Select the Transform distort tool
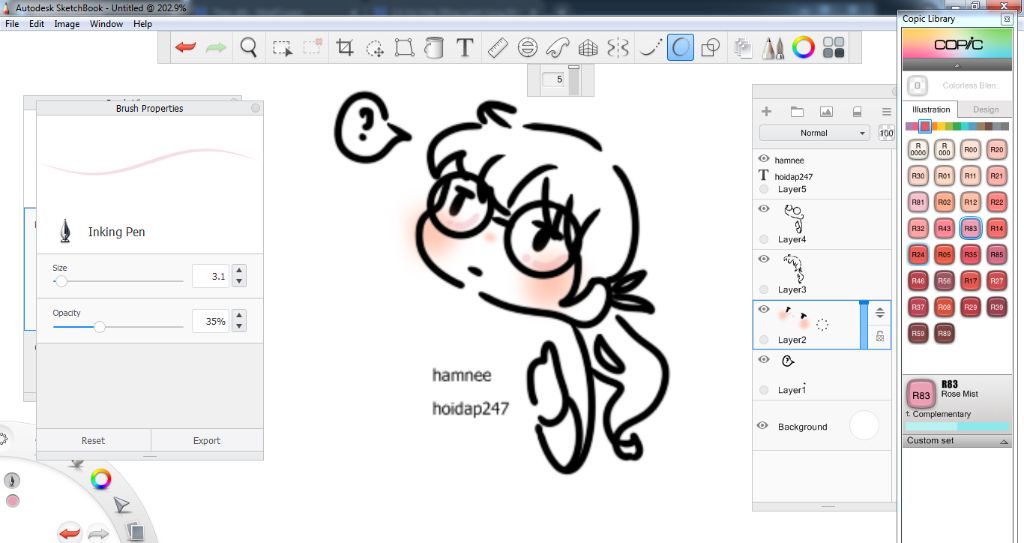This screenshot has width=1024, height=543. pyautogui.click(x=404, y=47)
